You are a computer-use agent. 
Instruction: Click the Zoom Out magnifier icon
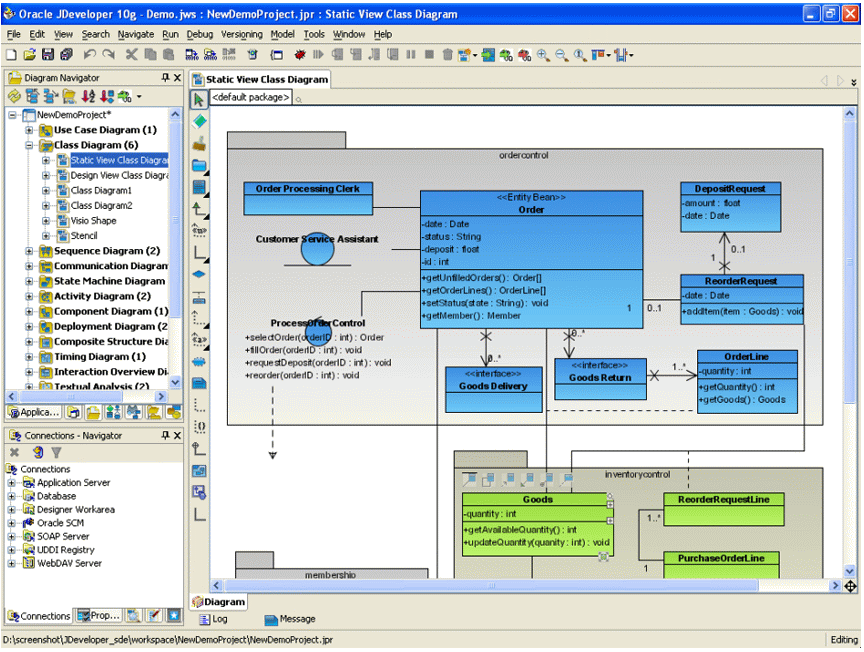561,55
